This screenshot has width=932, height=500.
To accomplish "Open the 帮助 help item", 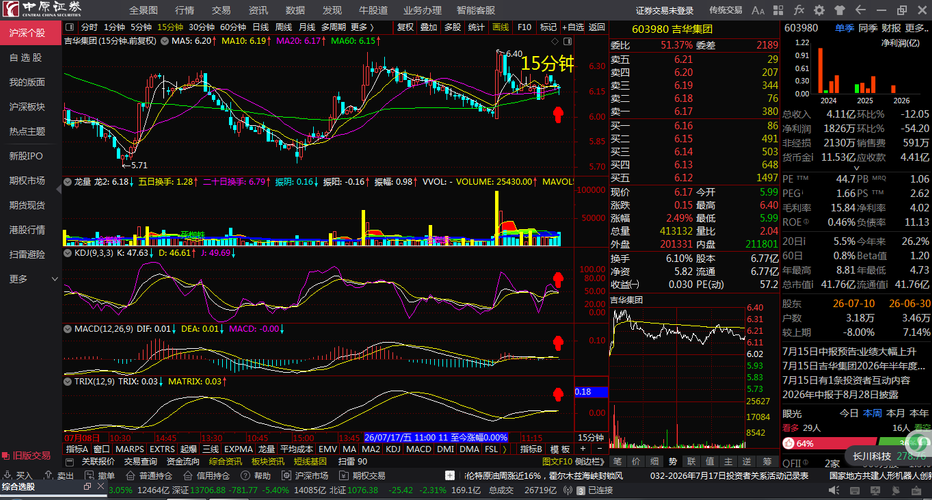I will tap(256, 476).
